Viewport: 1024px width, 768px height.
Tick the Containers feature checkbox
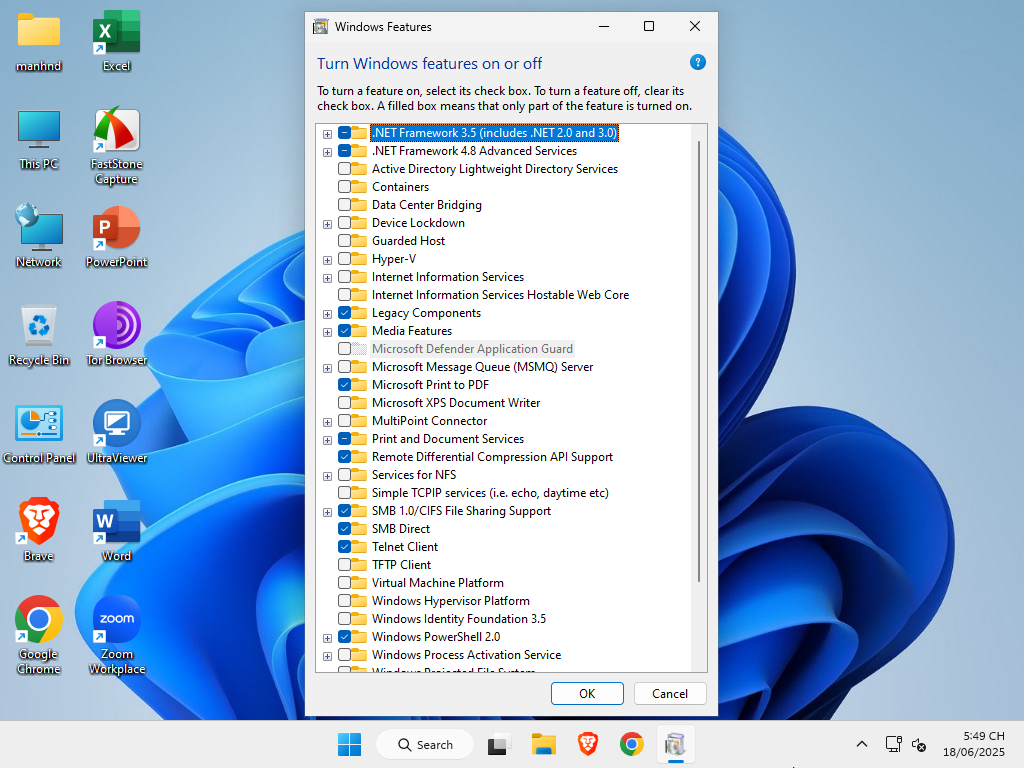[345, 187]
